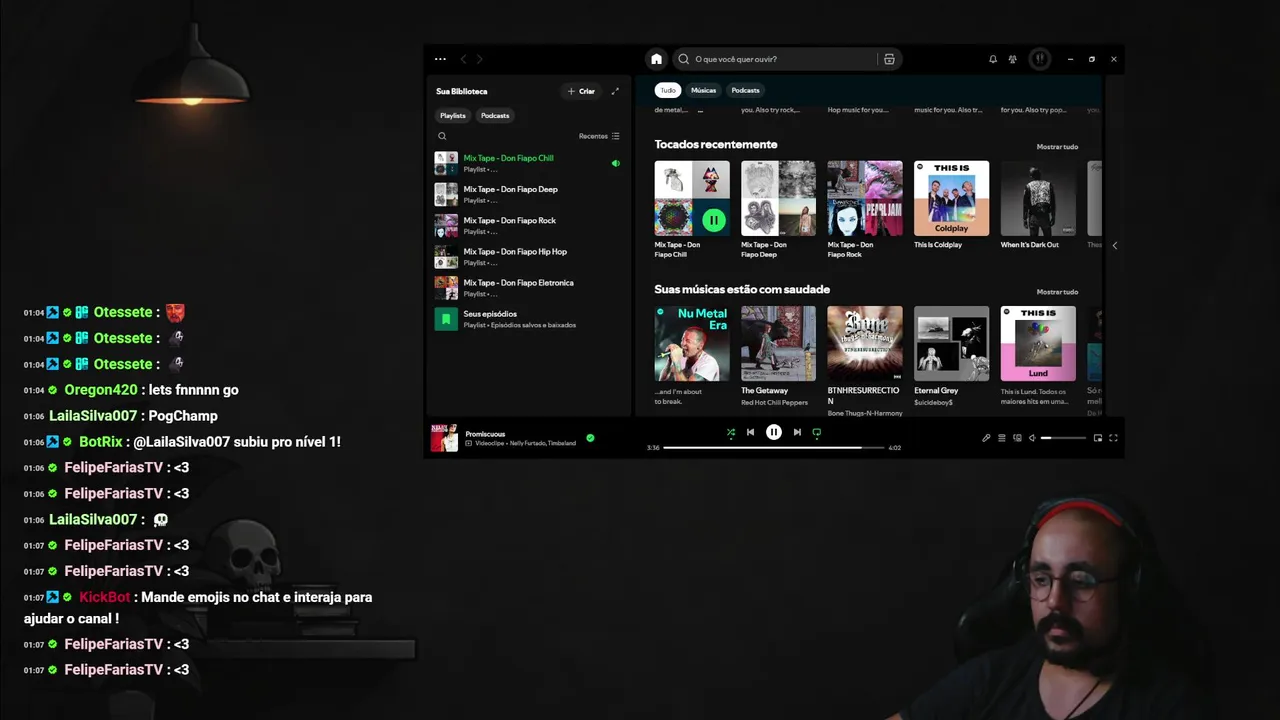The image size is (1280, 720).
Task: Search within the library
Action: pos(442,136)
